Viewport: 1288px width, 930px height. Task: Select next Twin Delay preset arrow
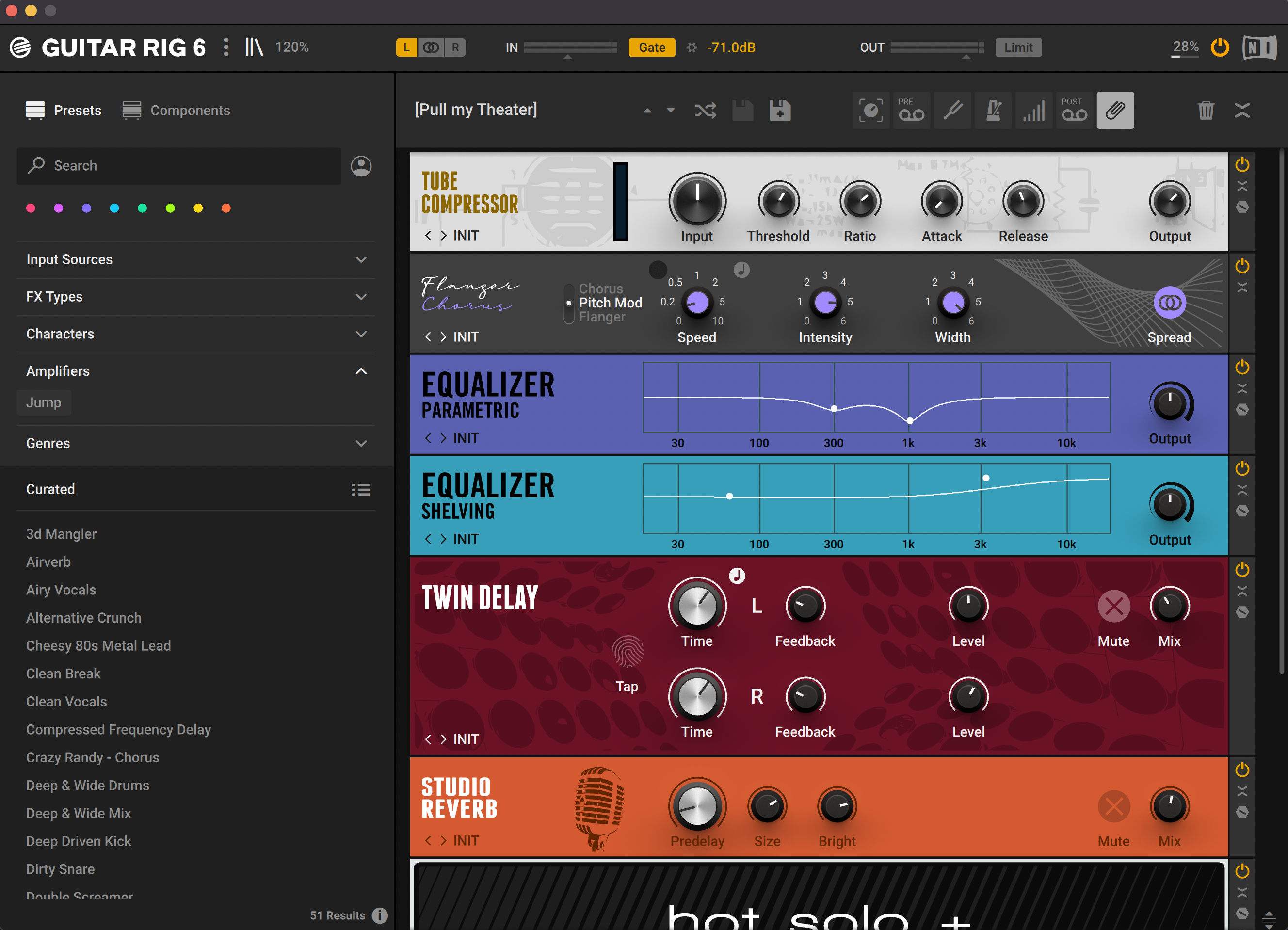tap(444, 739)
